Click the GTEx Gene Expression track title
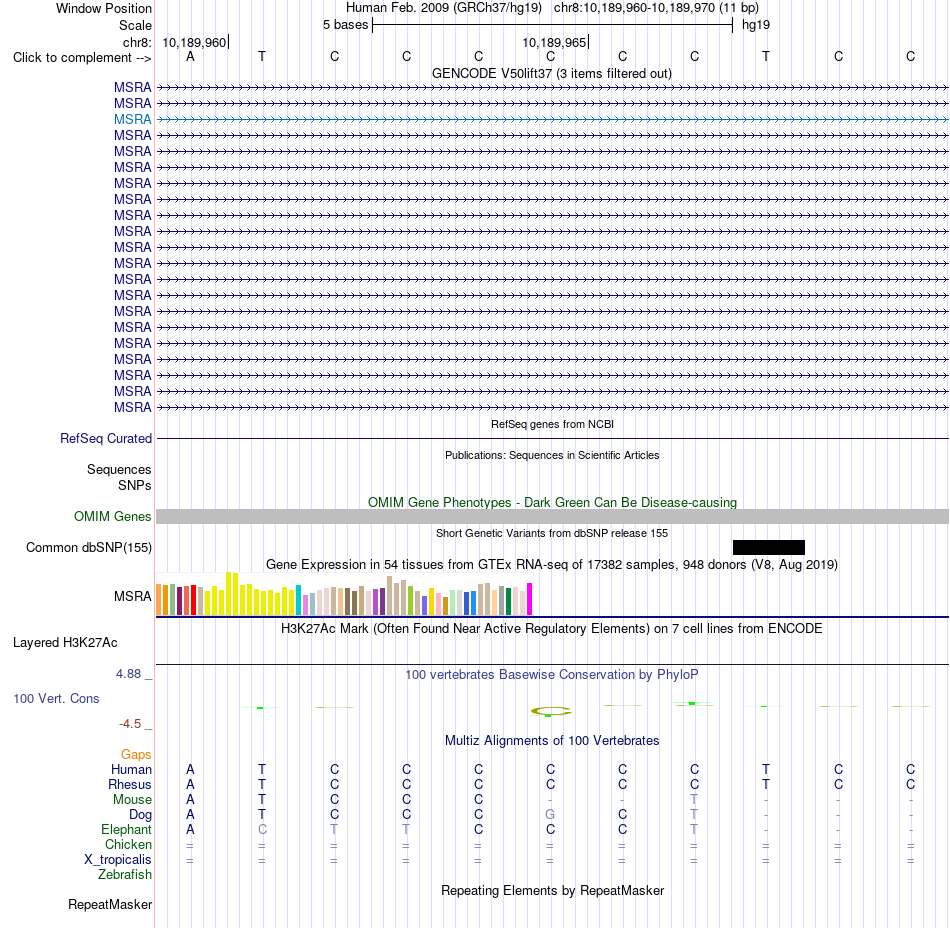The width and height of the screenshot is (950, 928). click(x=551, y=565)
